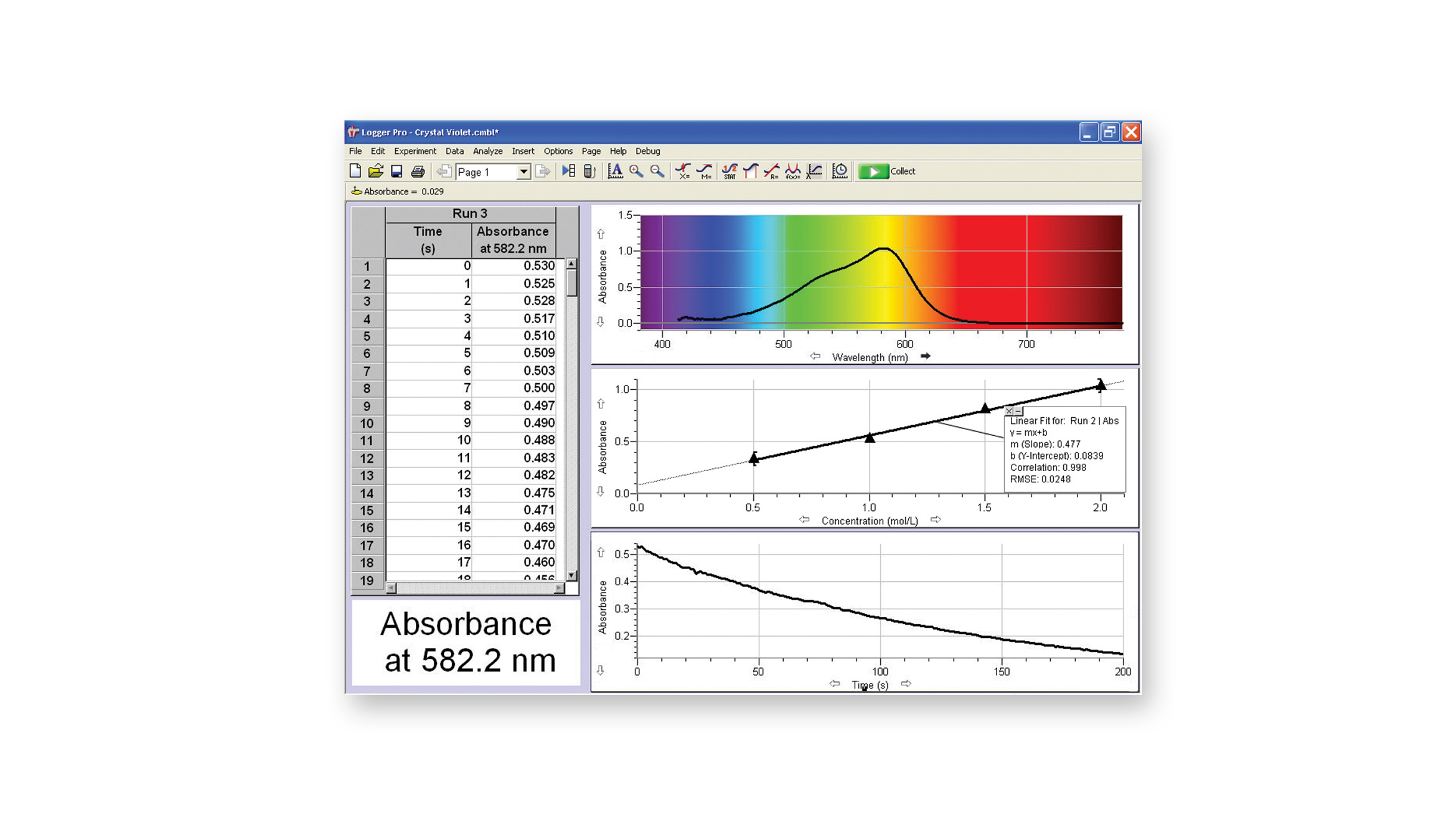Open the Statistics (STAT) tool
Image resolution: width=1456 pixels, height=819 pixels.
pos(729,172)
